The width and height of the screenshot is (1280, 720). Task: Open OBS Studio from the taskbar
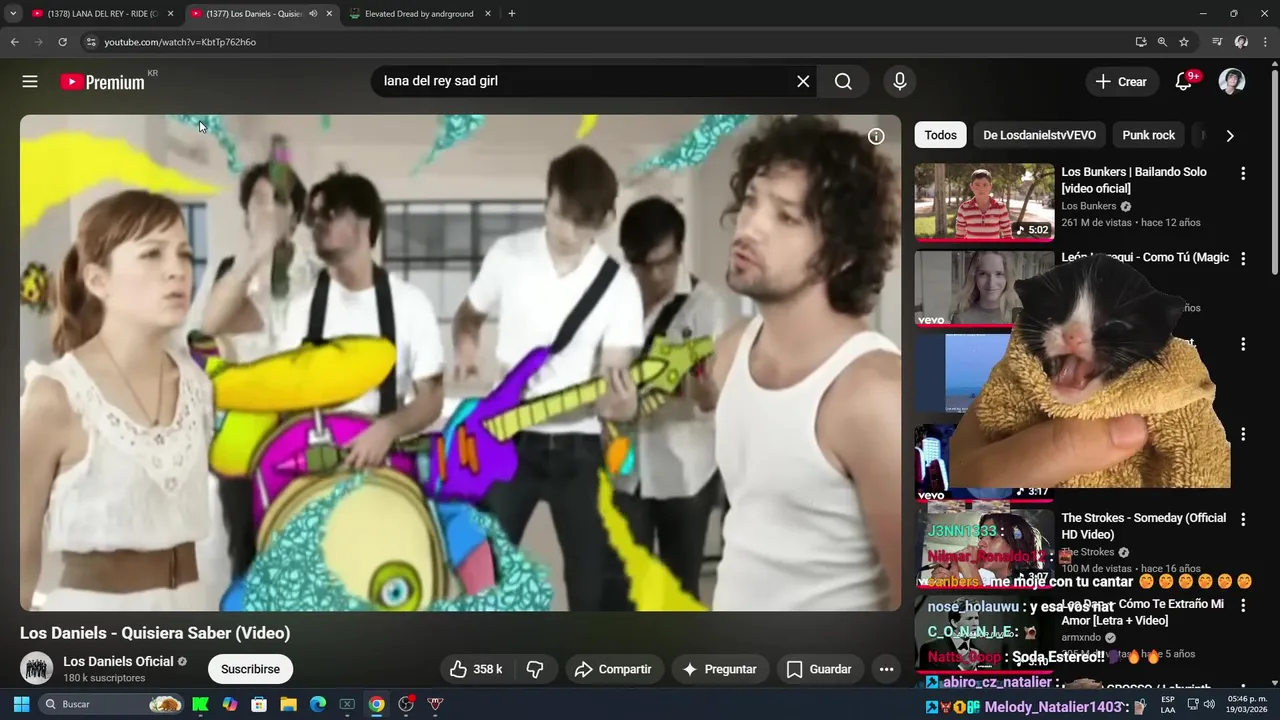pyautogui.click(x=406, y=704)
